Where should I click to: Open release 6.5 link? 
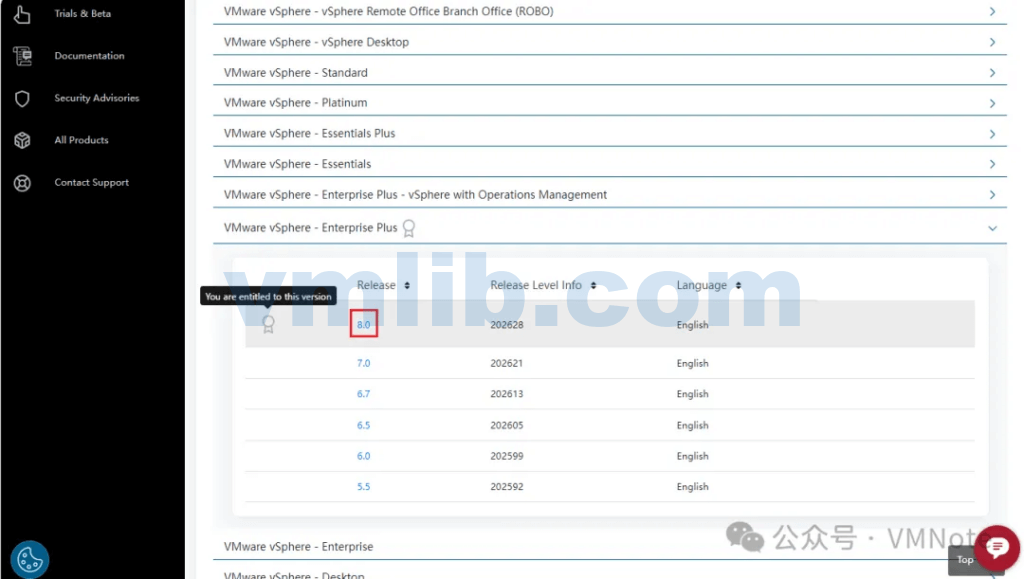364,425
